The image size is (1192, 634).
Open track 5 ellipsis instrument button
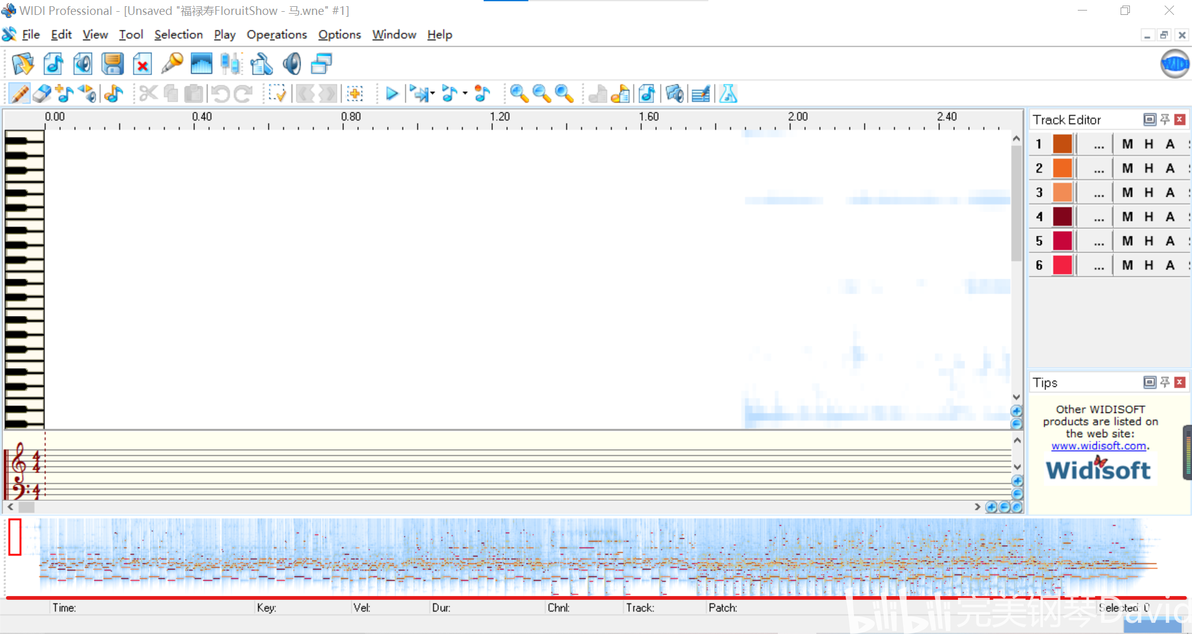[x=1098, y=241]
